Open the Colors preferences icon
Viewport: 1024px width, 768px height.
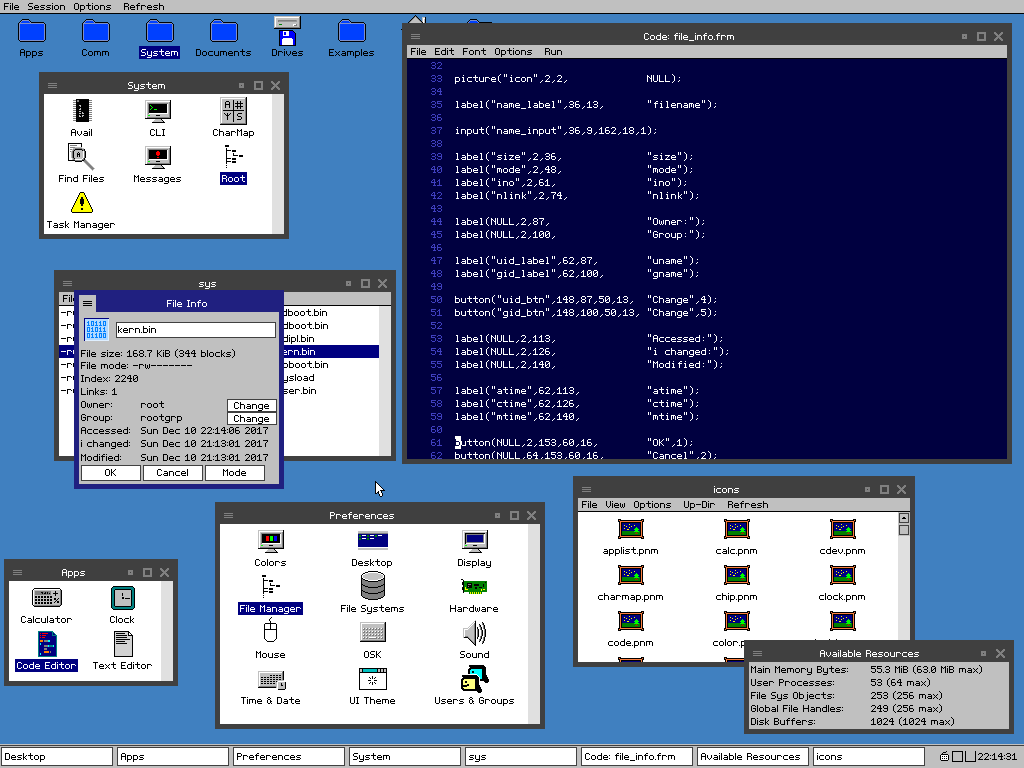(x=270, y=543)
